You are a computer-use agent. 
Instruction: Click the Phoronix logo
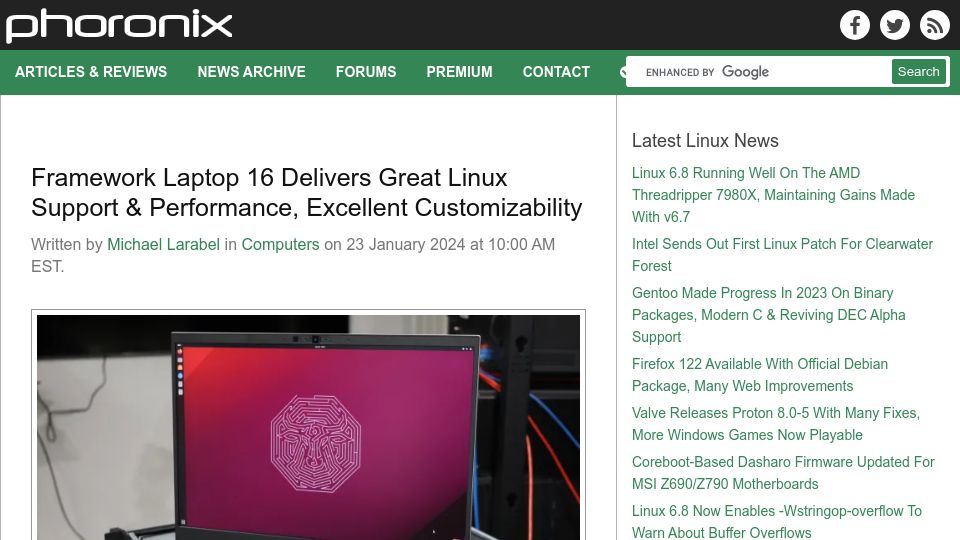point(119,26)
